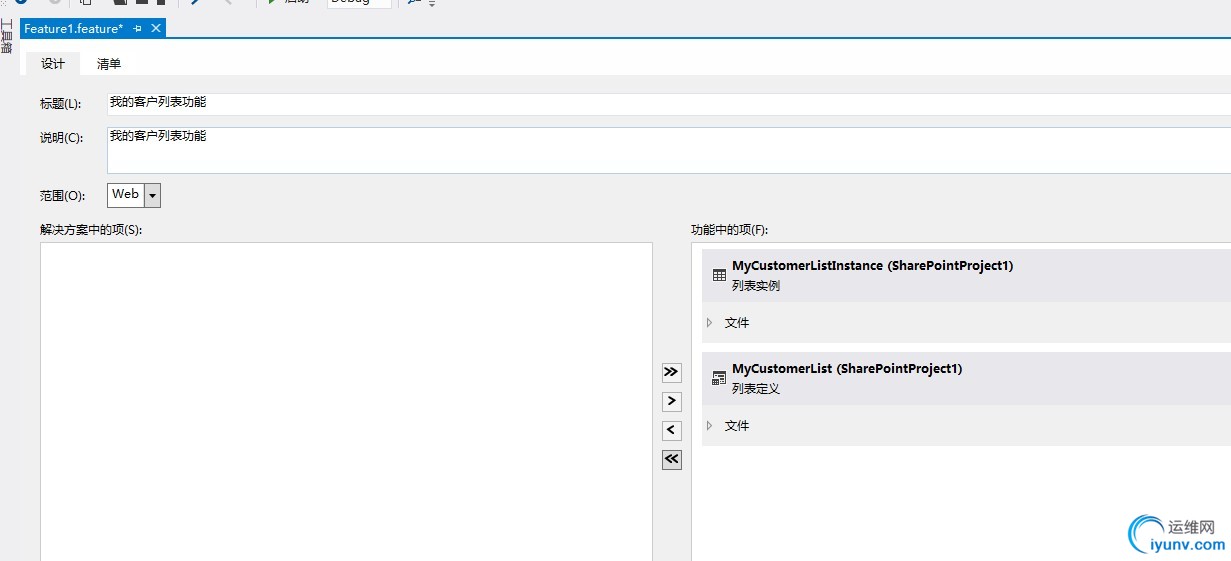Remove selected item with the < button
1231x561 pixels.
point(671,430)
